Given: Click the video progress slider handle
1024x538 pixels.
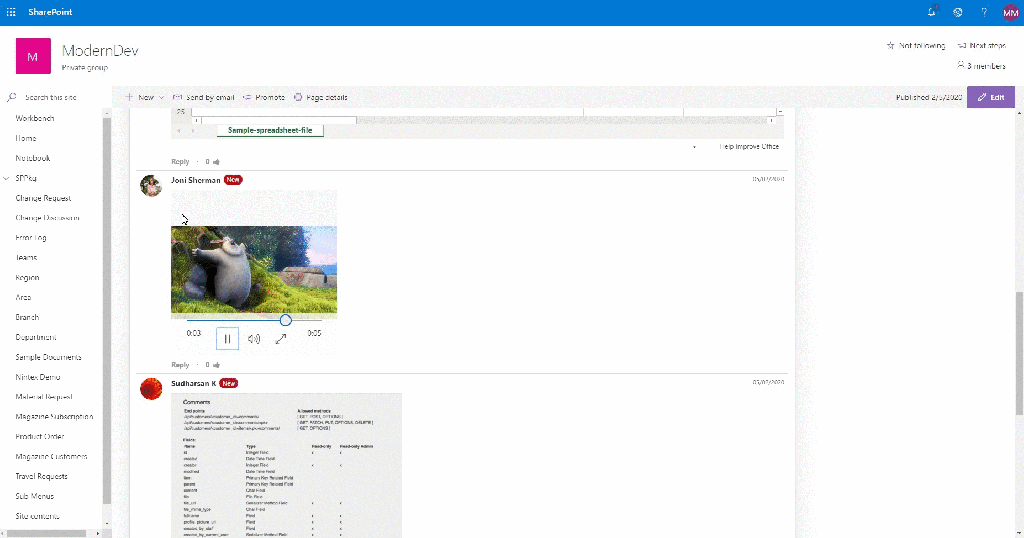Looking at the screenshot, I should coord(285,320).
